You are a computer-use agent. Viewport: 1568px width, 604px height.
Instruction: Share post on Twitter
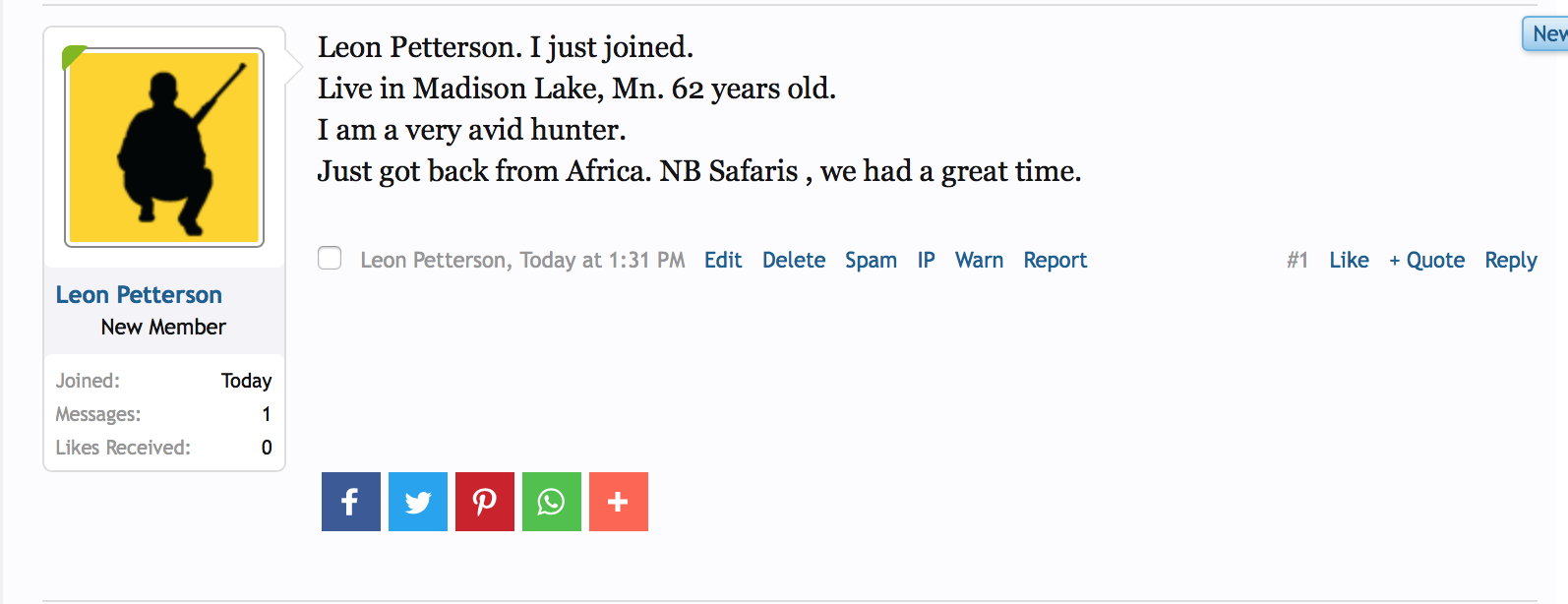[418, 502]
